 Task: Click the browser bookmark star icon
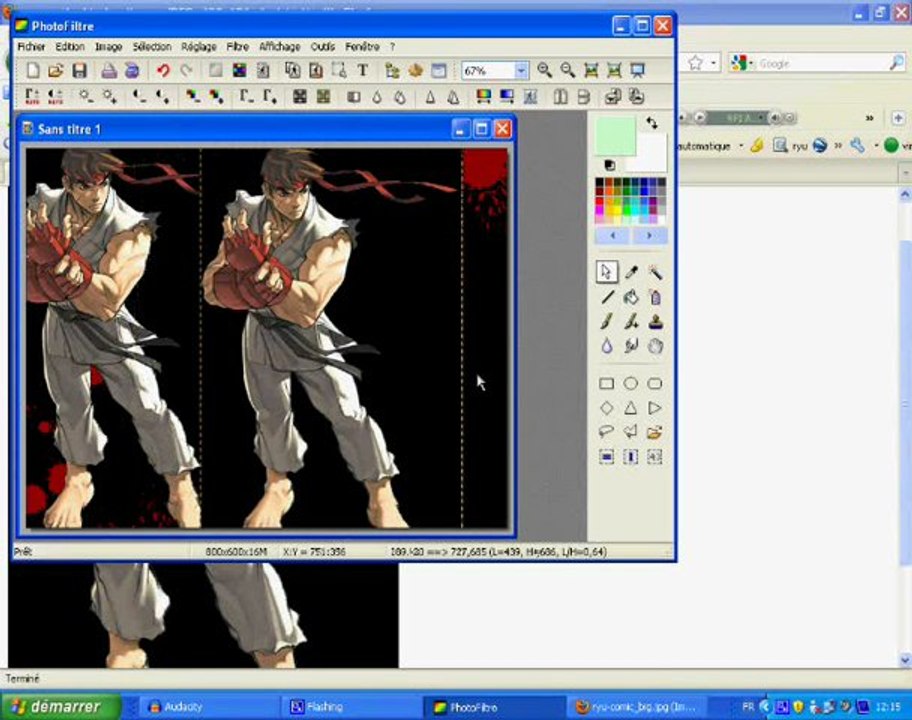pos(696,62)
